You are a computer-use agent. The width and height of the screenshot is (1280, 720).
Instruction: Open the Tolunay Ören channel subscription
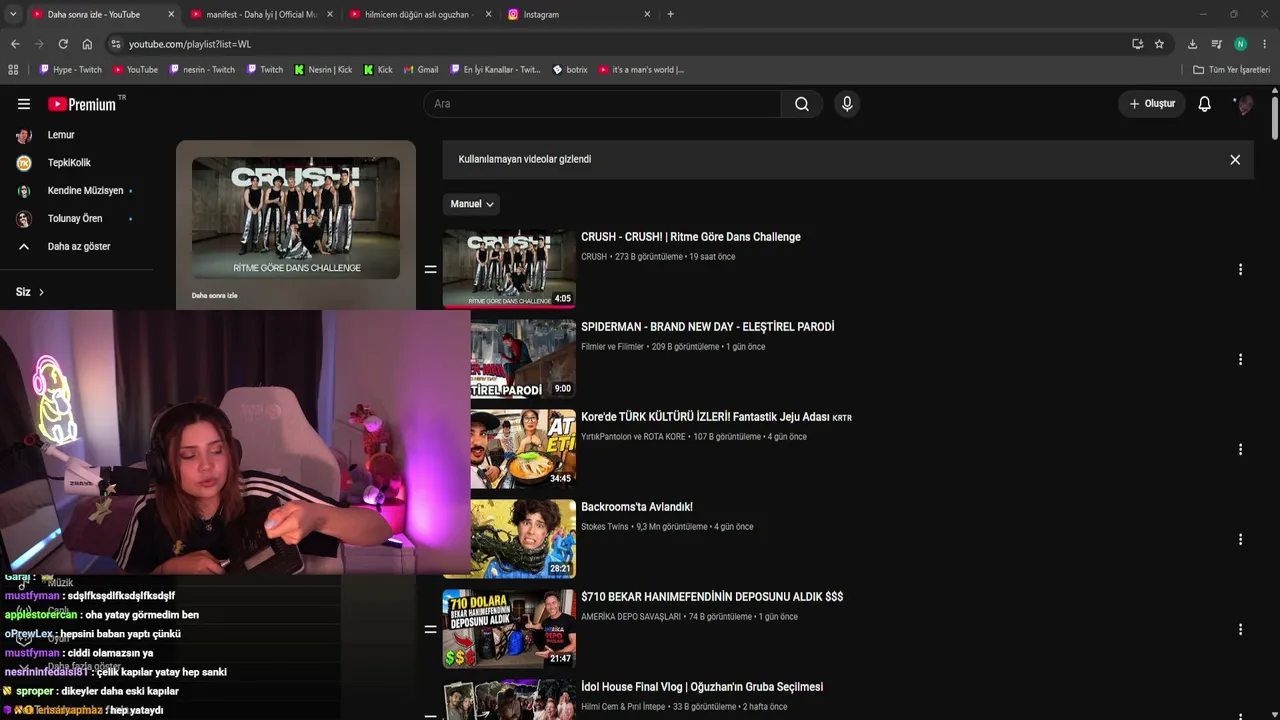pos(74,219)
